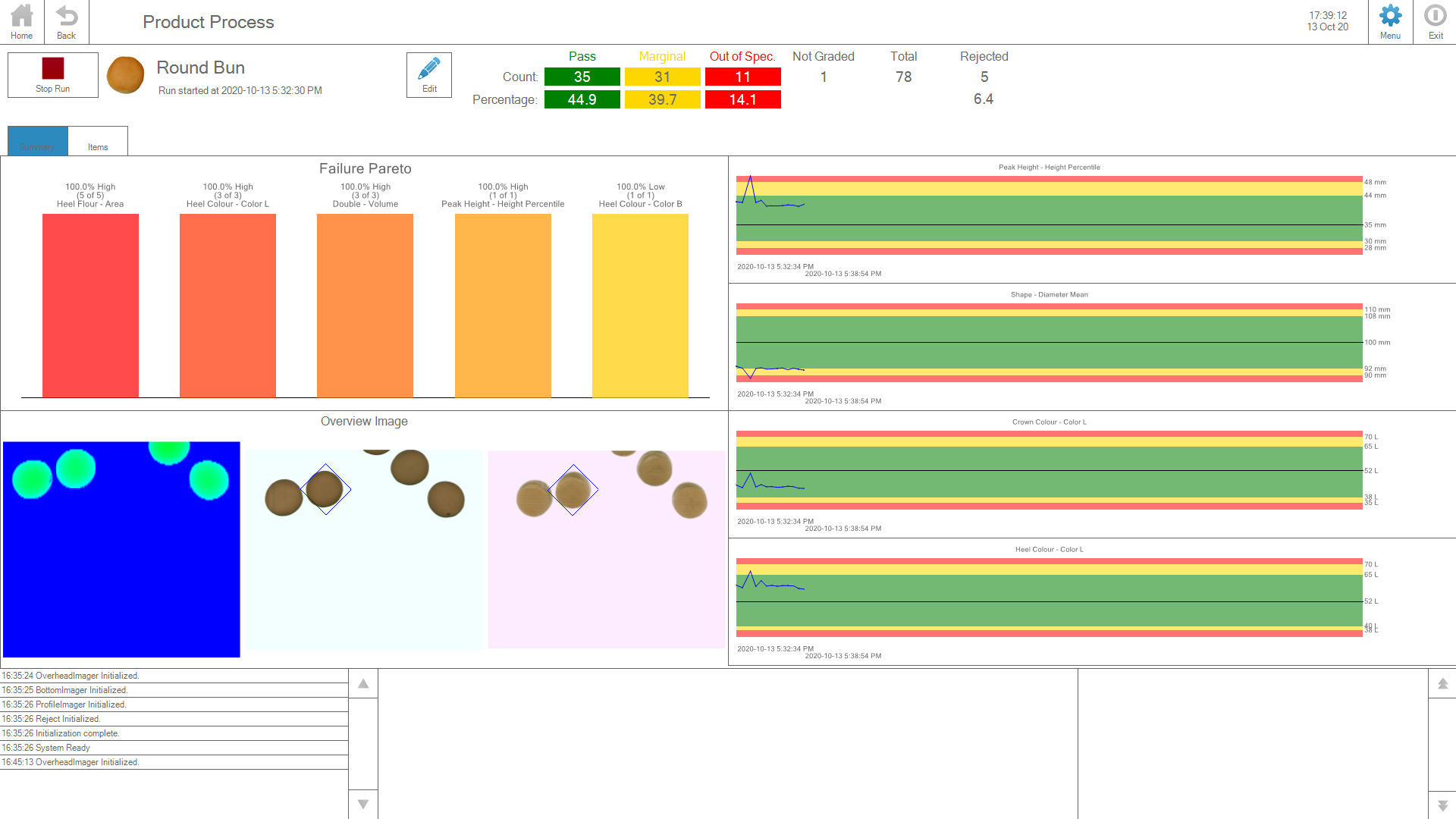Select the Heel Flour - Area Pareto bar

click(x=90, y=305)
